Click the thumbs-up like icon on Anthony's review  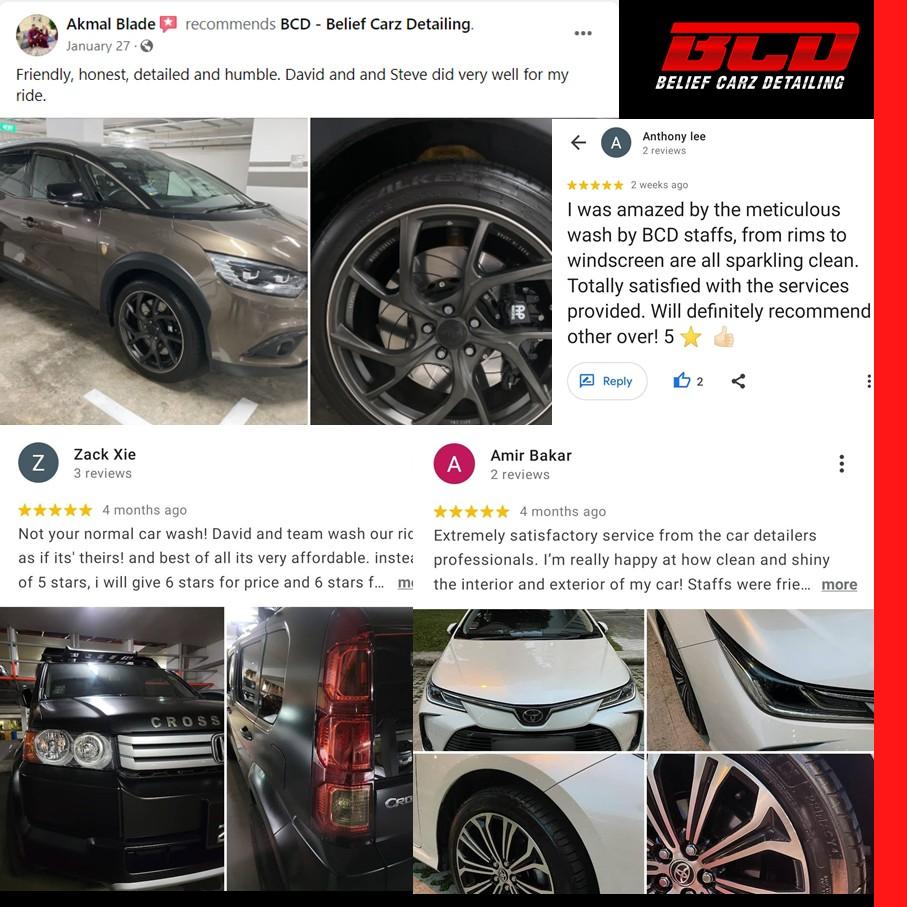(681, 381)
